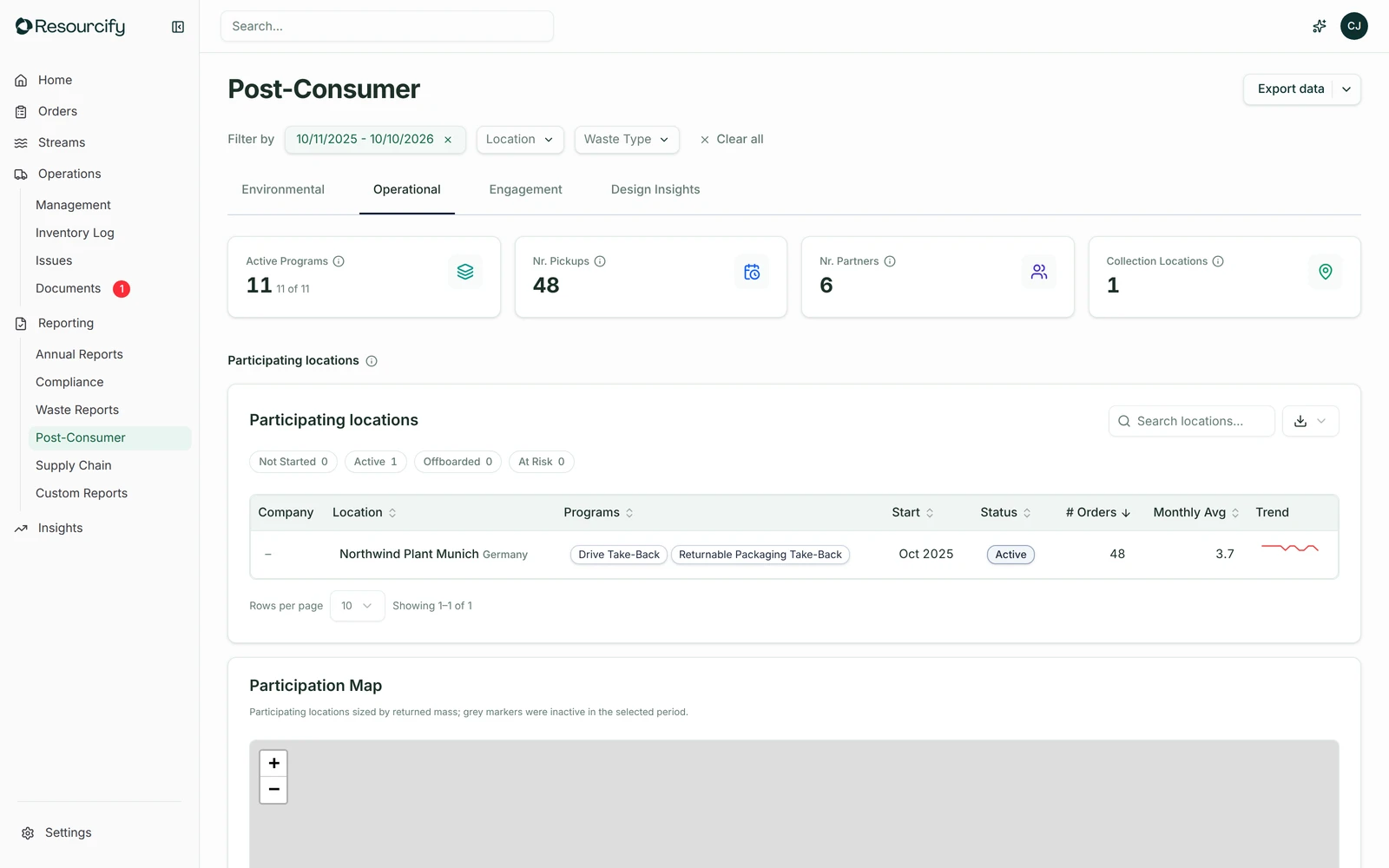Click the Settings gear icon
Screen dimensions: 1389x868
(x=28, y=832)
